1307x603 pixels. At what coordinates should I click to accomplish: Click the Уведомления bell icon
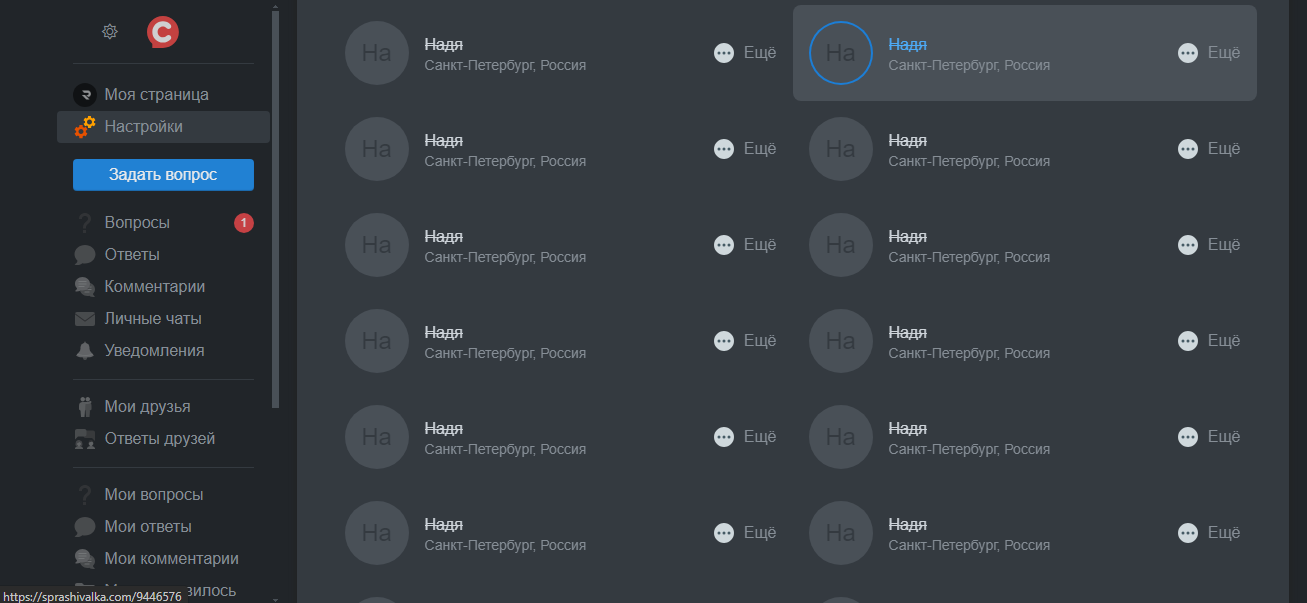click(x=85, y=350)
